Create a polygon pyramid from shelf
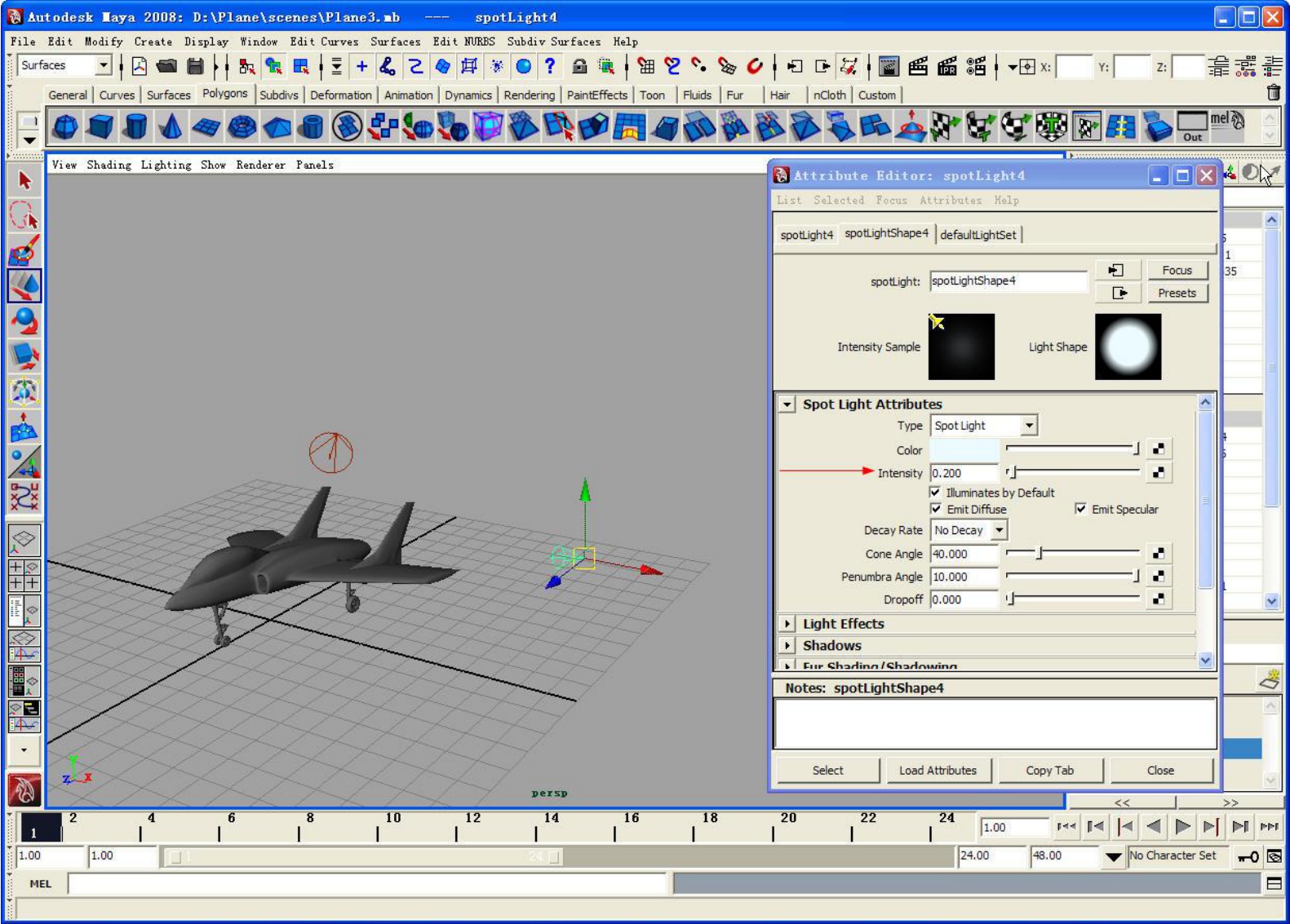 [277, 127]
